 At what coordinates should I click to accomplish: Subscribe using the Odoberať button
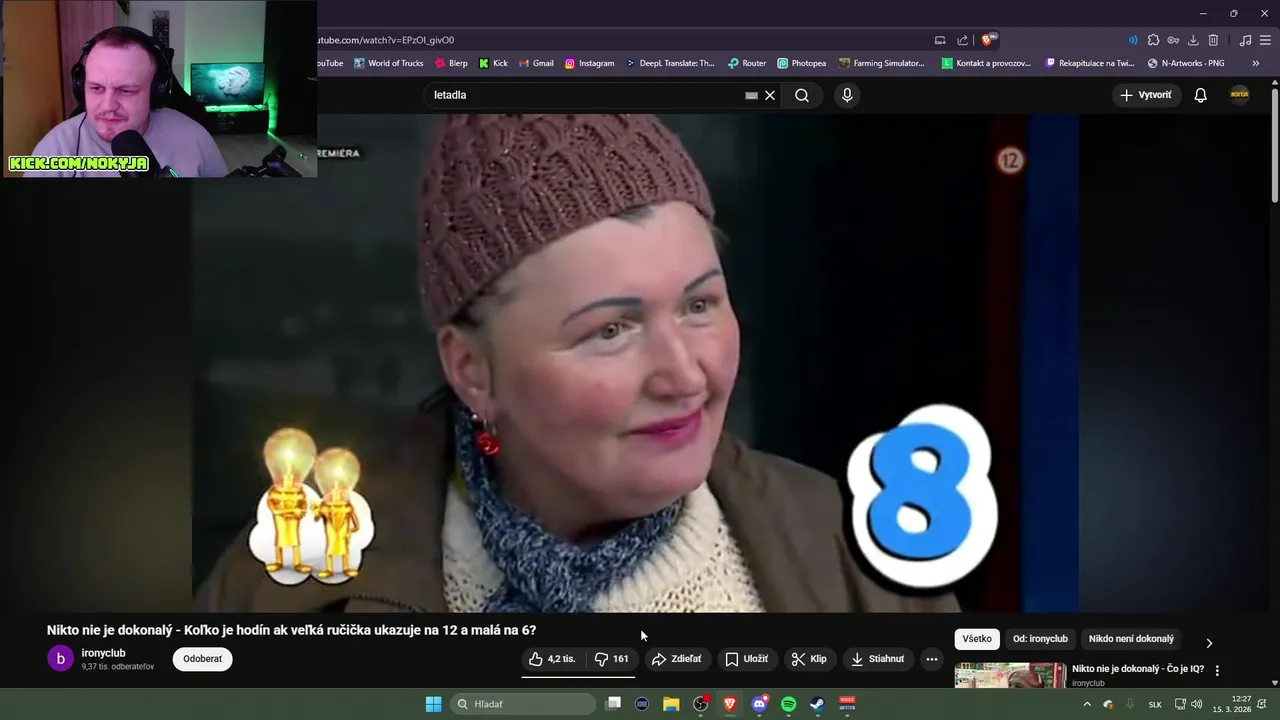pos(202,659)
